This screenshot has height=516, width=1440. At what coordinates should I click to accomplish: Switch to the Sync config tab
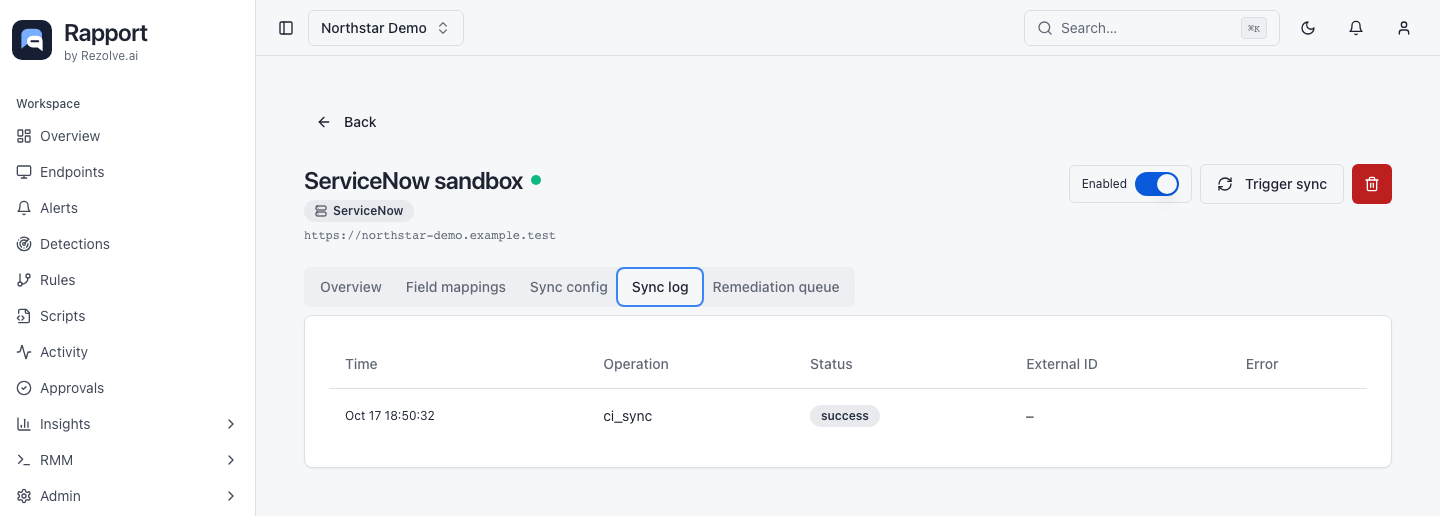[x=568, y=287]
